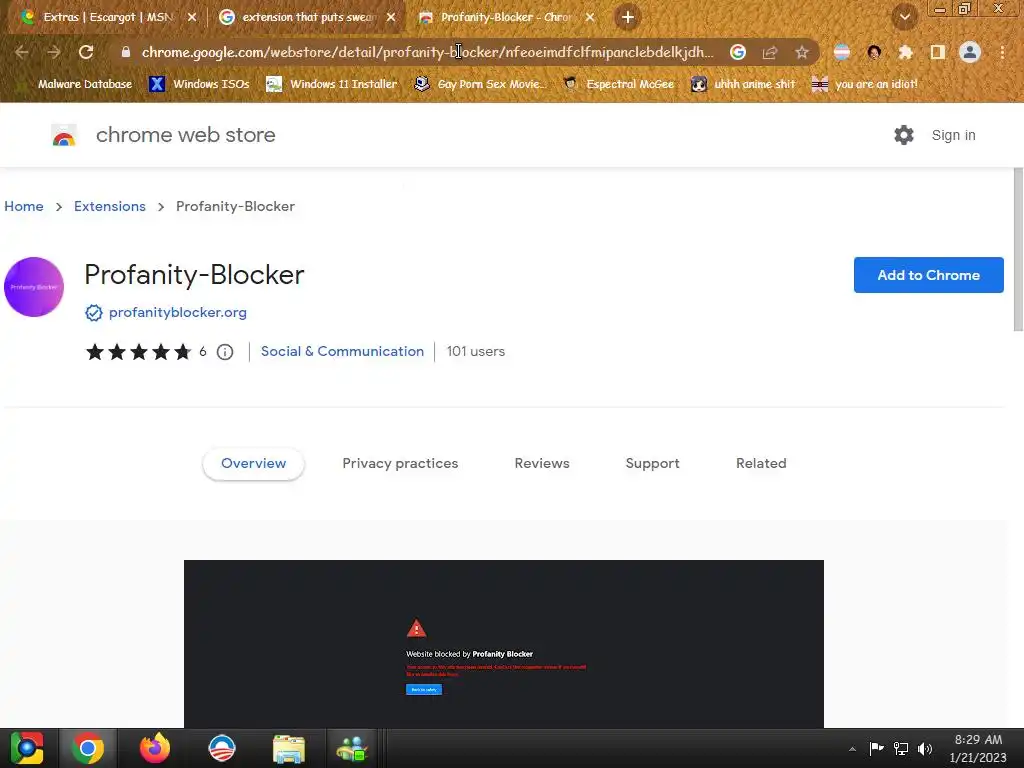Open the Related tab
This screenshot has width=1024, height=768.
click(761, 464)
